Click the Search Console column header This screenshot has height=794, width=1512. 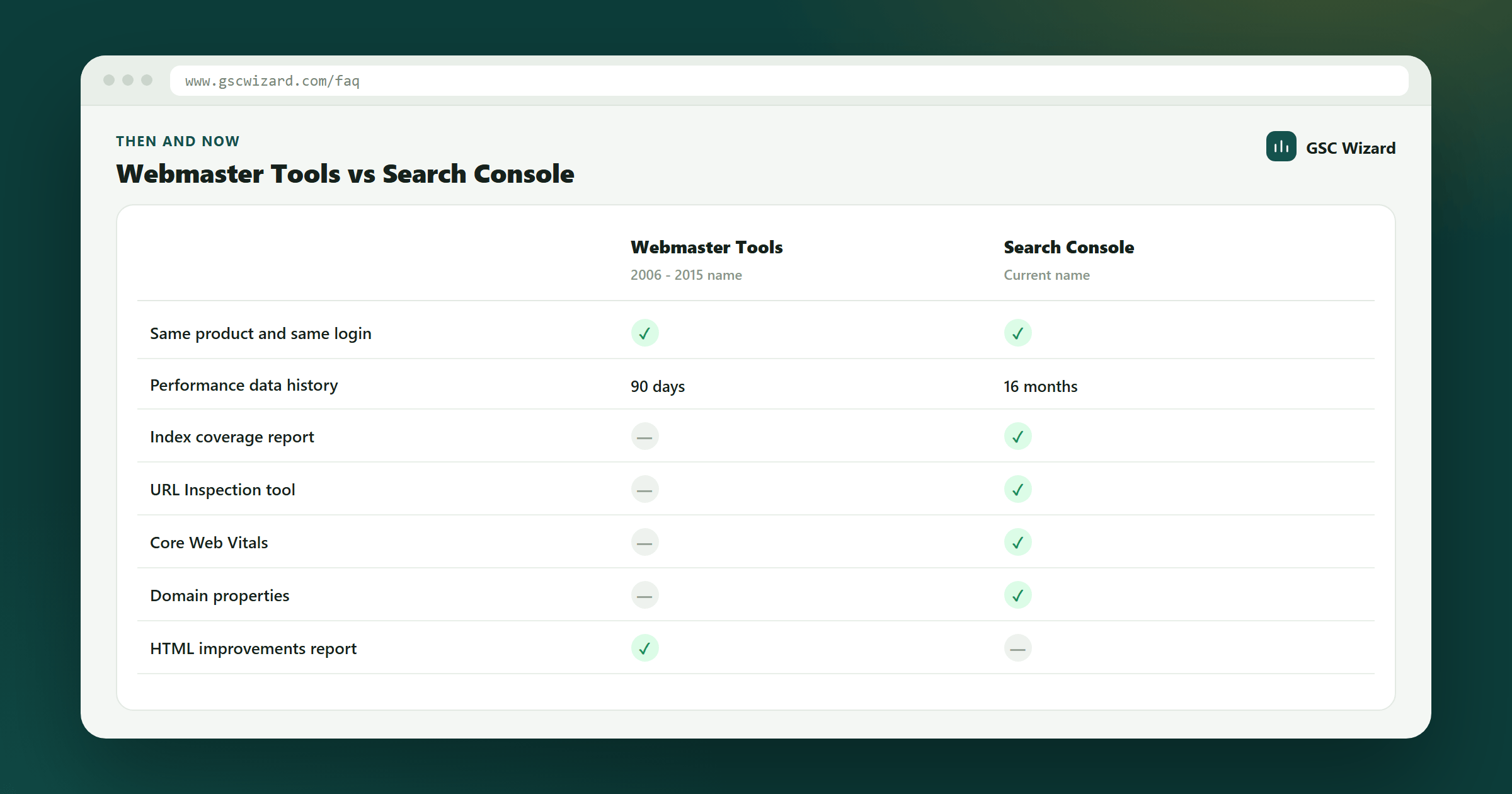[1068, 247]
